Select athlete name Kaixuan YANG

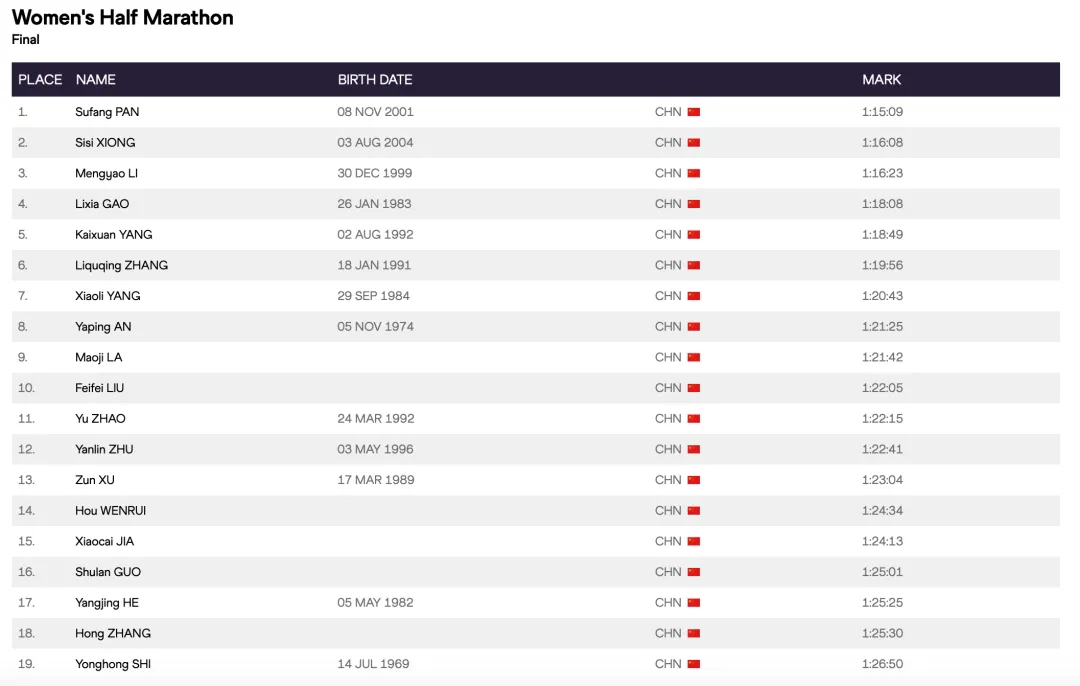pos(114,235)
